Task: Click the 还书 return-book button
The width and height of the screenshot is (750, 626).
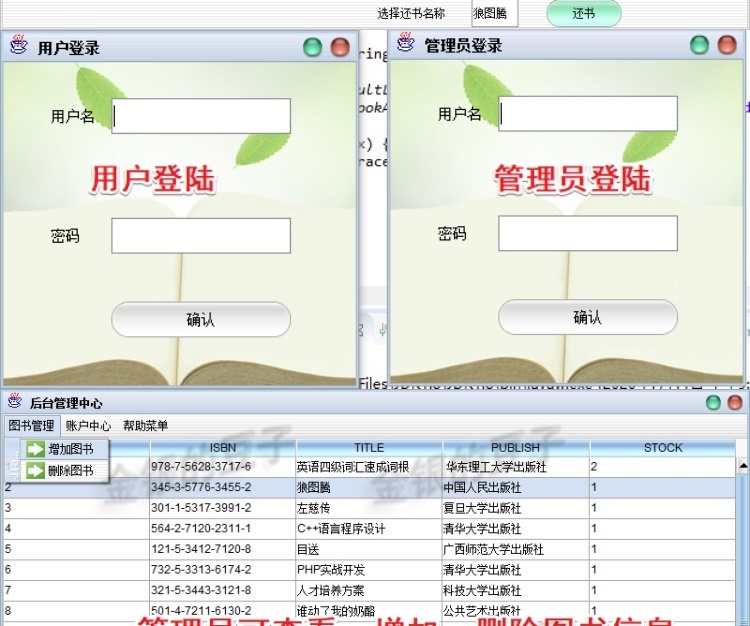Action: coord(584,13)
